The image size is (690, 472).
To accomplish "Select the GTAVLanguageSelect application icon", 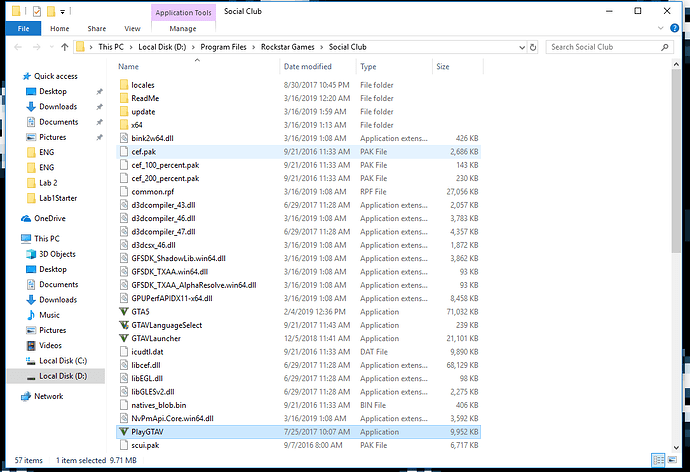I will [124, 325].
